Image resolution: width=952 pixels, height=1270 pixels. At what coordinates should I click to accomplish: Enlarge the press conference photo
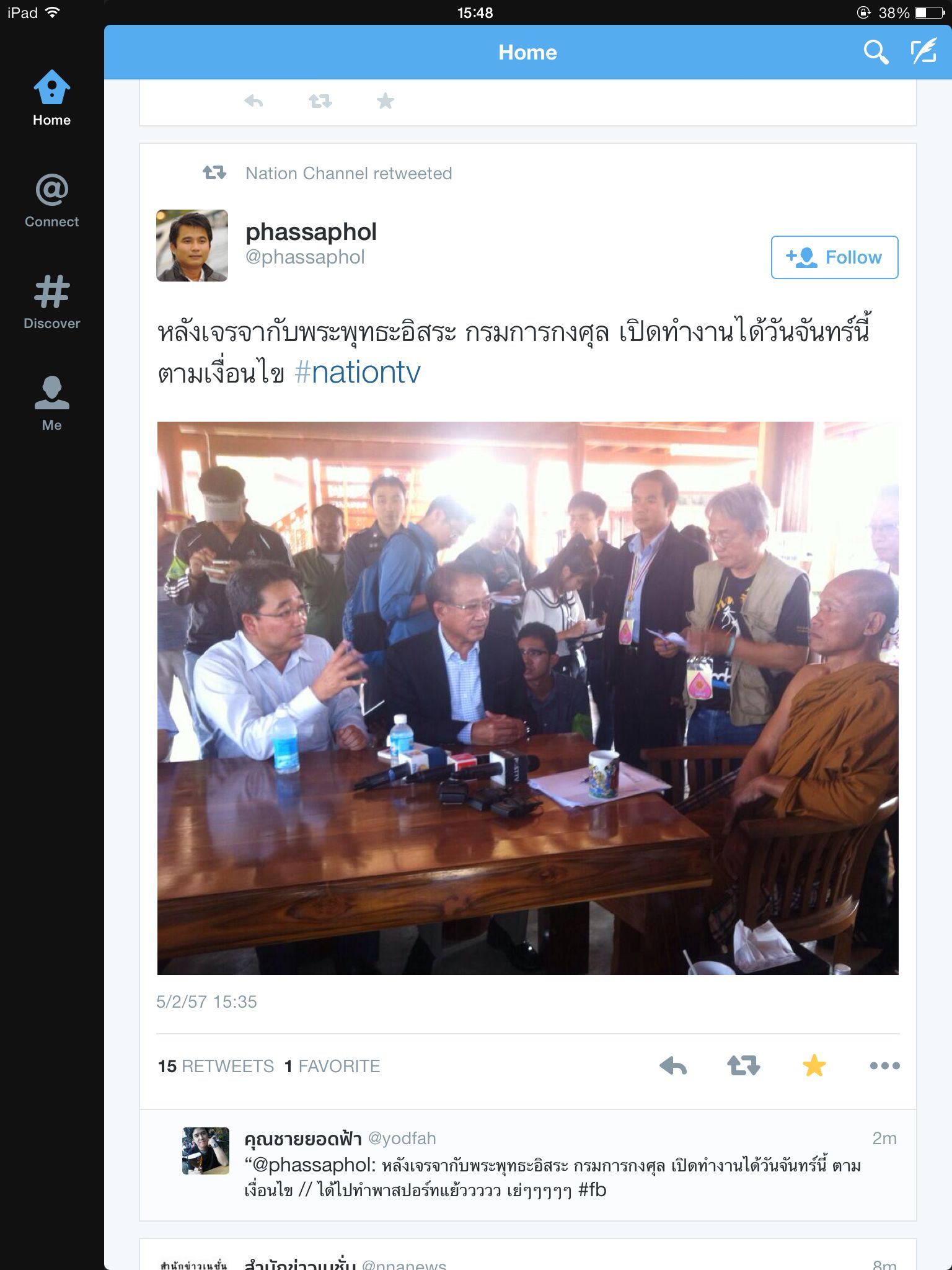527,698
